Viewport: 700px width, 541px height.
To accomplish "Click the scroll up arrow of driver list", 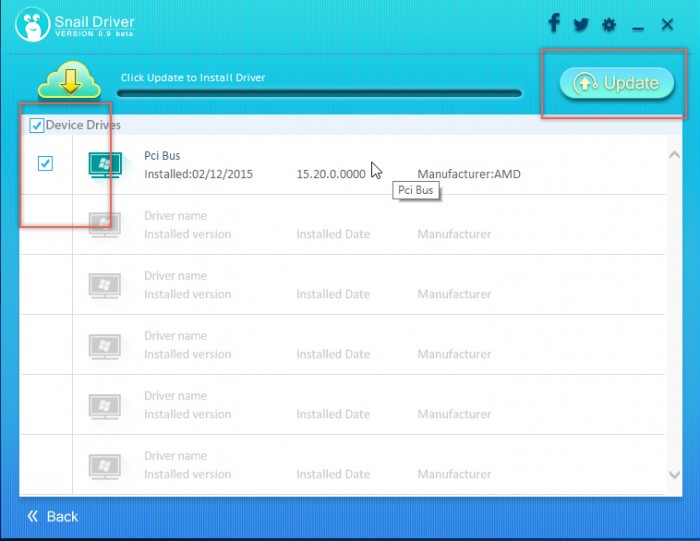I will 674,155.
